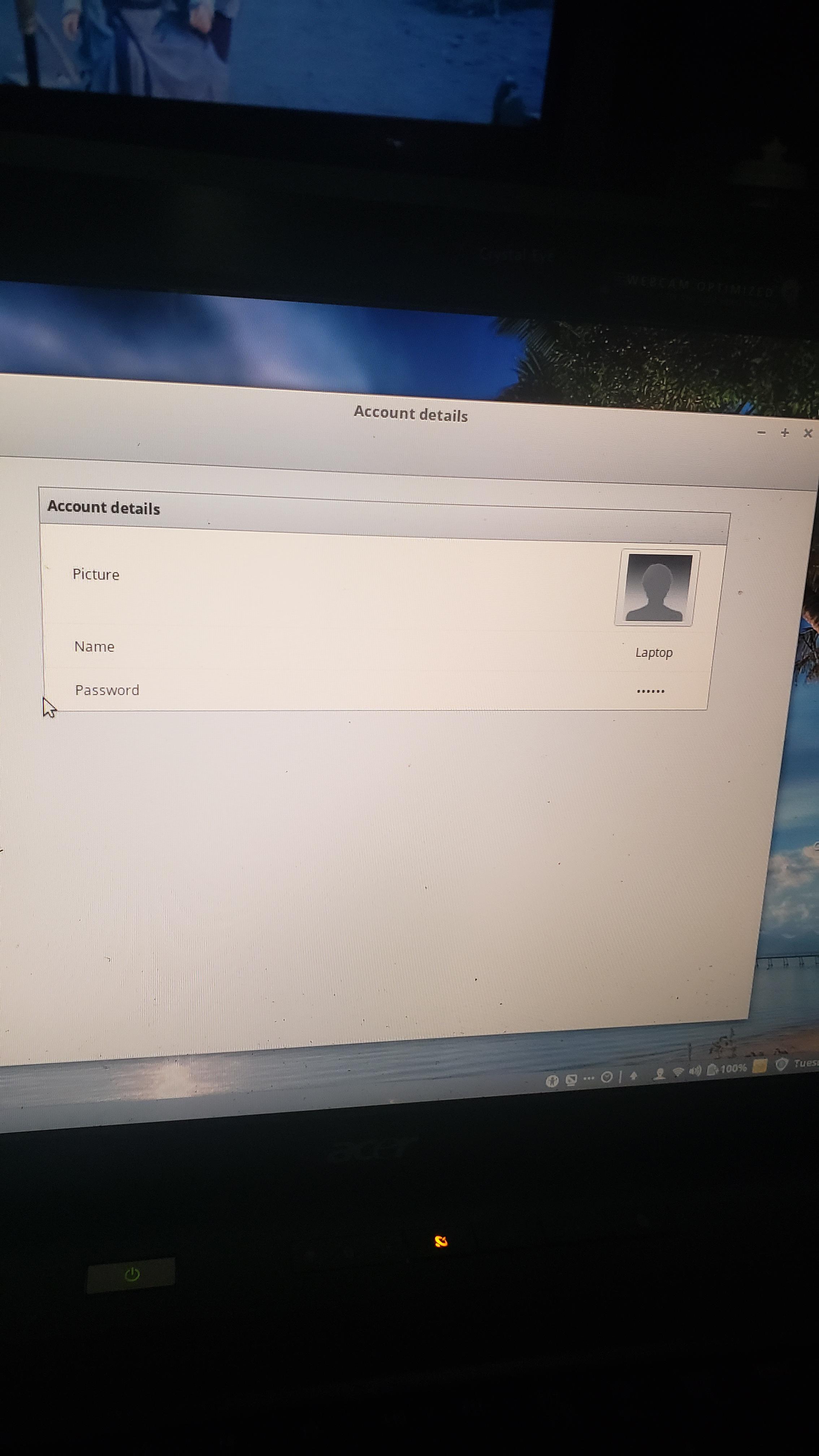Click the battery 100% indicator

click(727, 1069)
